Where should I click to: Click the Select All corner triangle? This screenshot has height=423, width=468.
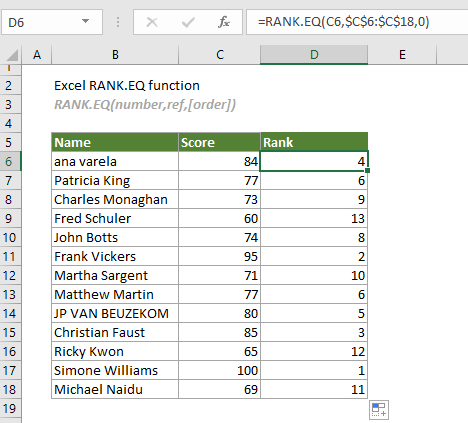click(12, 55)
